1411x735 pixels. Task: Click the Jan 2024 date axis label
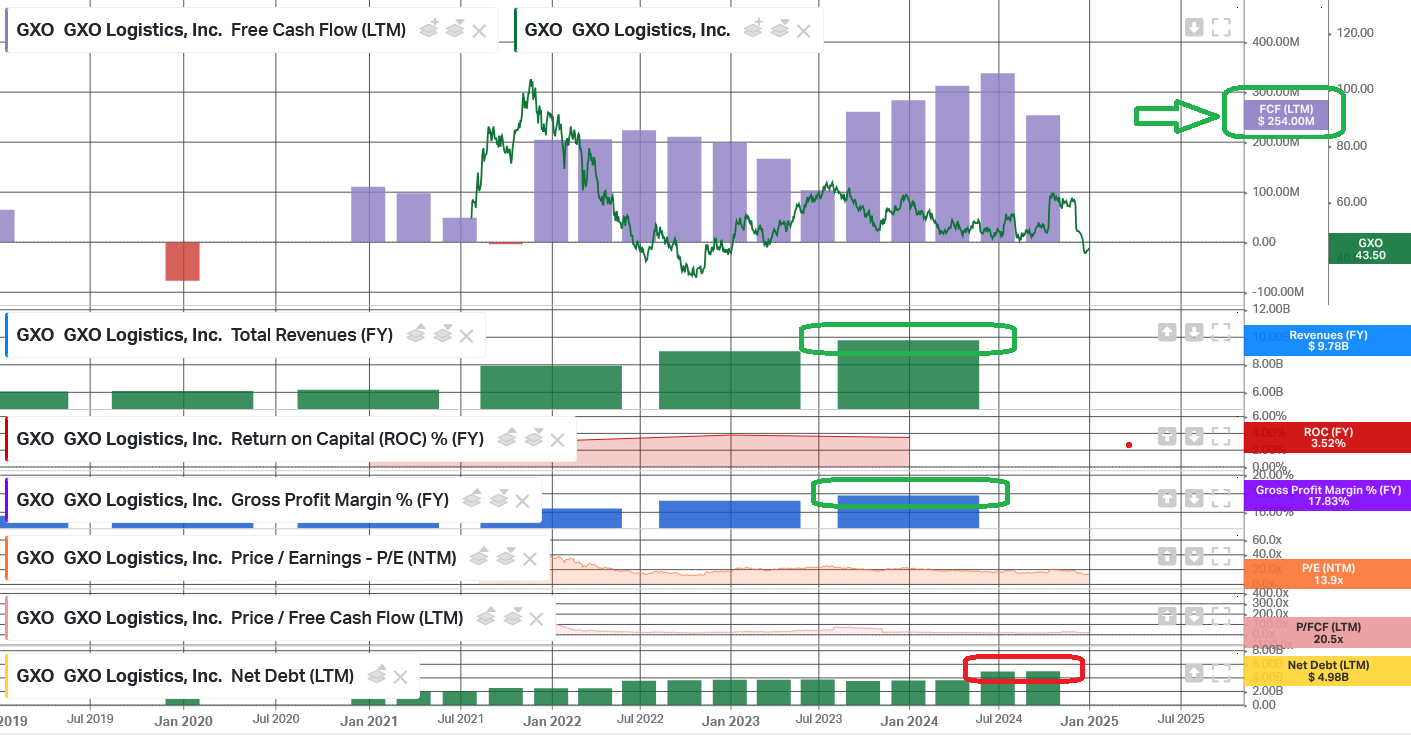[908, 720]
